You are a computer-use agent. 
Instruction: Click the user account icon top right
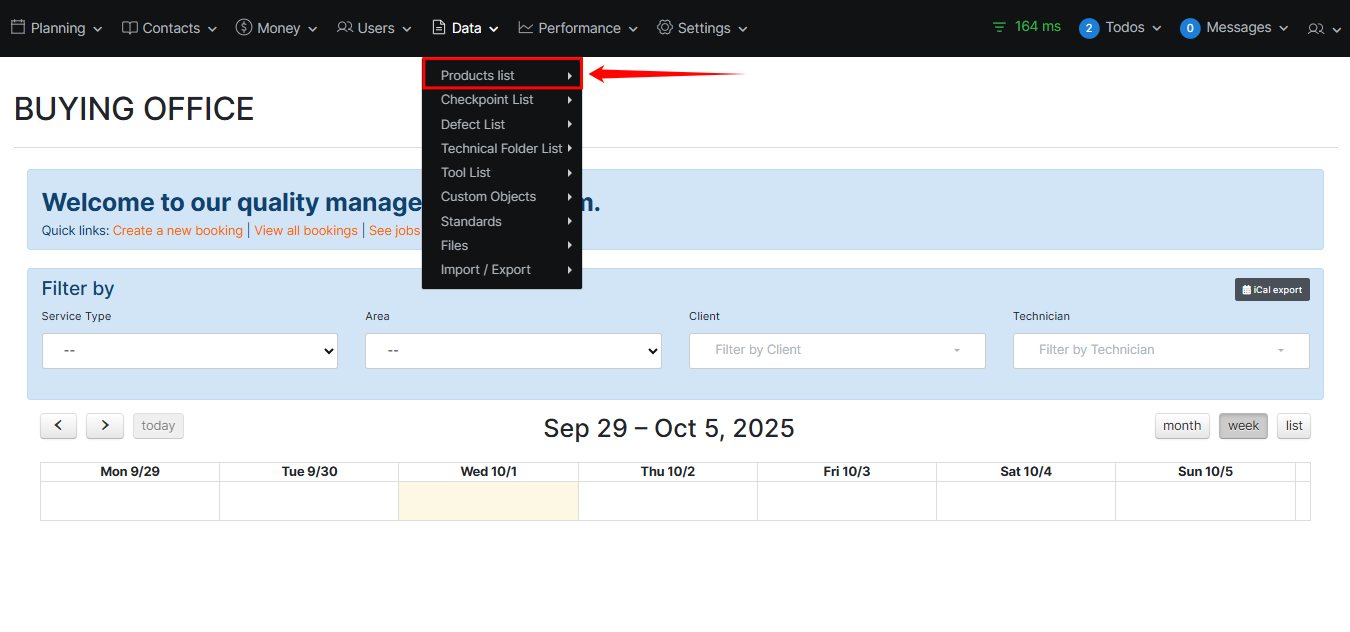[1323, 29]
